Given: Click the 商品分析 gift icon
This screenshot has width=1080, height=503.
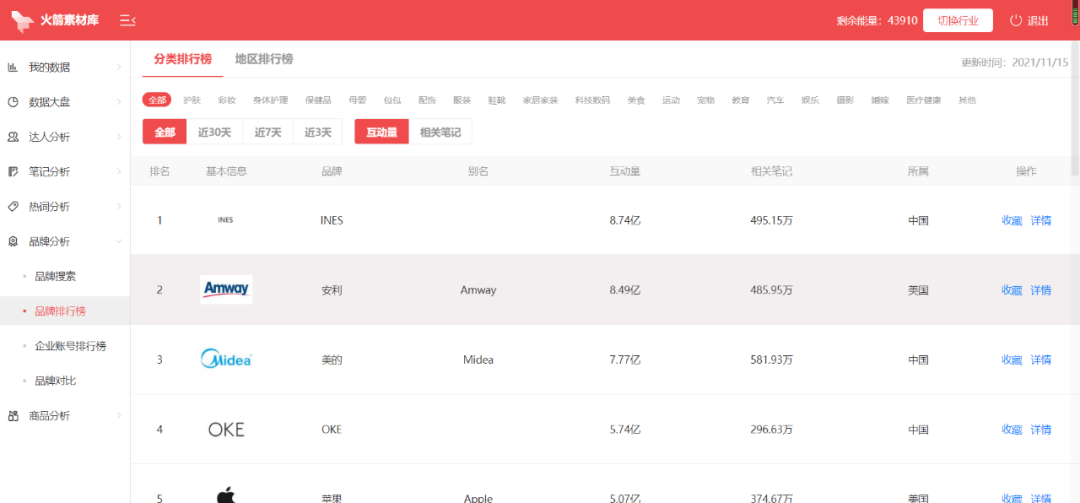Looking at the screenshot, I should coord(12,415).
